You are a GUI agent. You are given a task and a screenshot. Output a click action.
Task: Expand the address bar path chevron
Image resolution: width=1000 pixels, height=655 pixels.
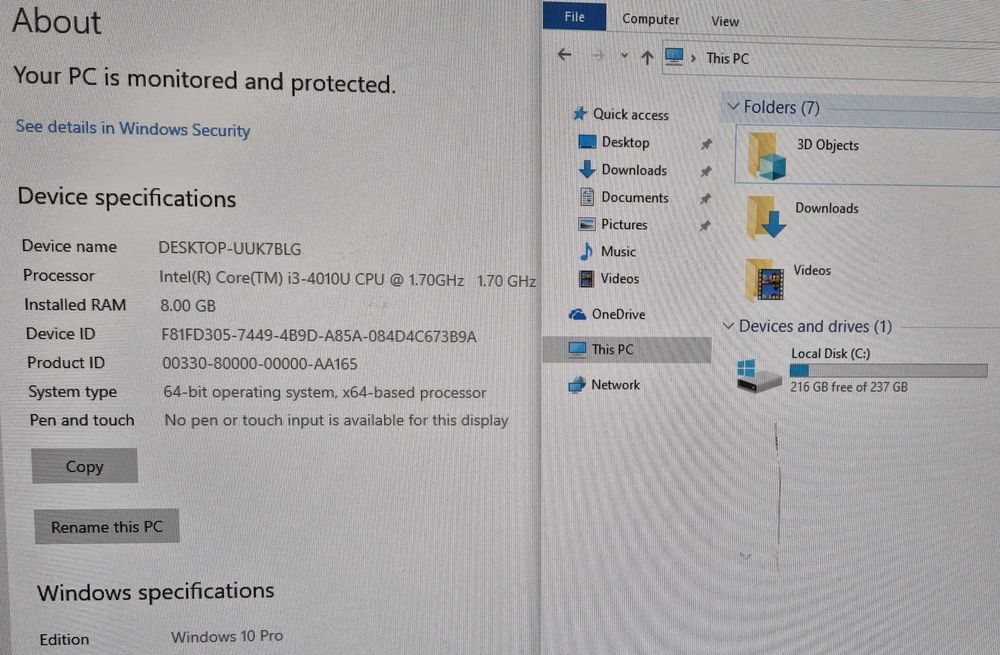click(x=693, y=58)
